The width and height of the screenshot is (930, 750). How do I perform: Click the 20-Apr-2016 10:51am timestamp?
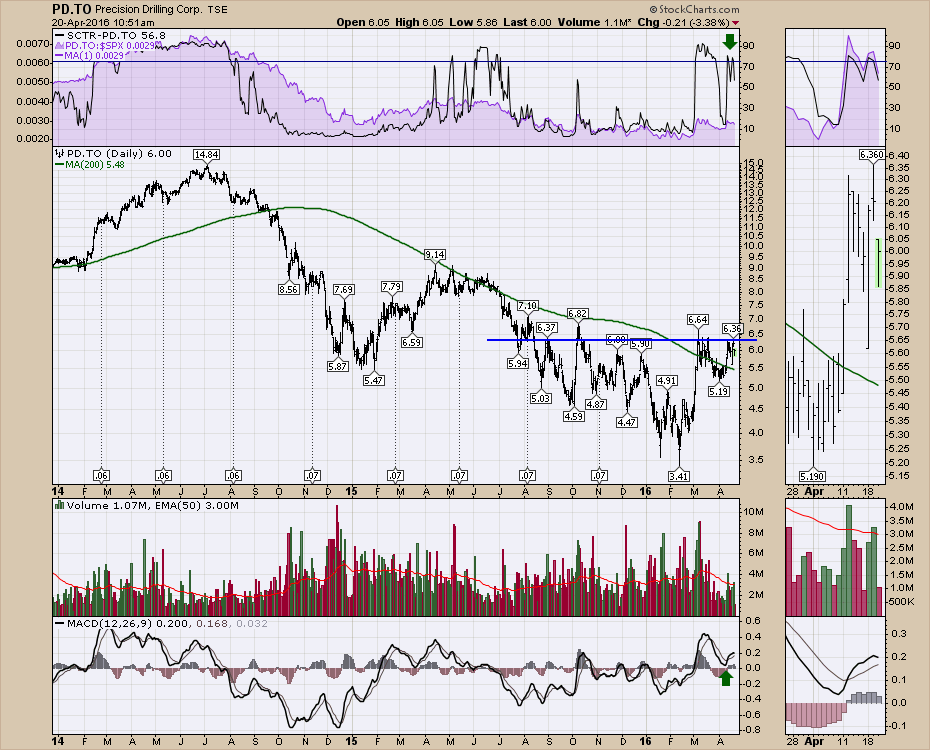tap(103, 23)
